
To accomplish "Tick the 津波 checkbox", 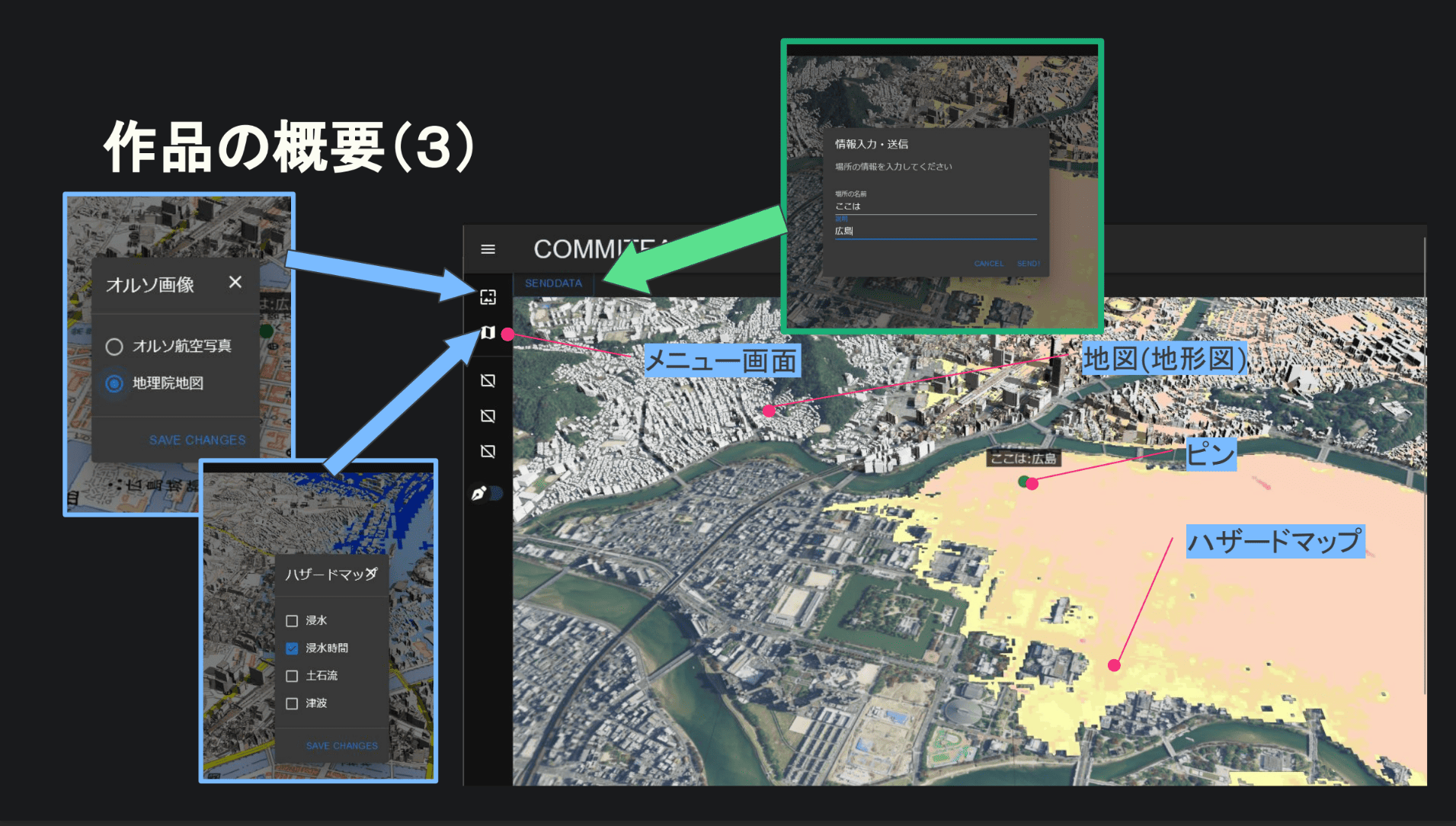I will 292,703.
